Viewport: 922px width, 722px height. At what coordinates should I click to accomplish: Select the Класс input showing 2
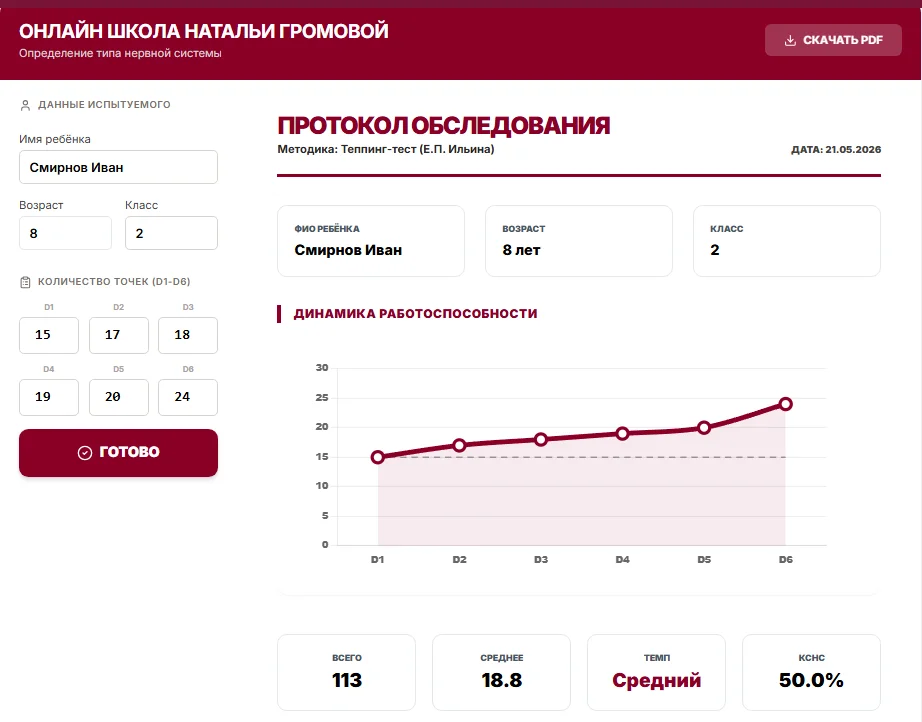171,233
